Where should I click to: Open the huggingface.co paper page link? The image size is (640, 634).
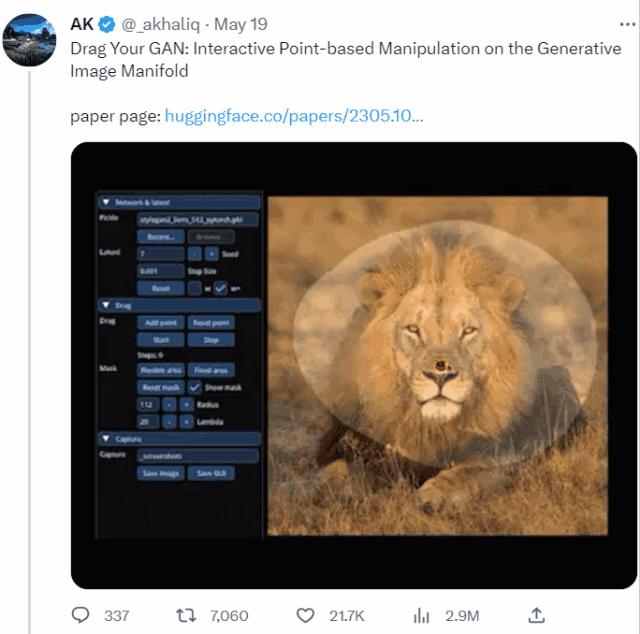pos(293,116)
